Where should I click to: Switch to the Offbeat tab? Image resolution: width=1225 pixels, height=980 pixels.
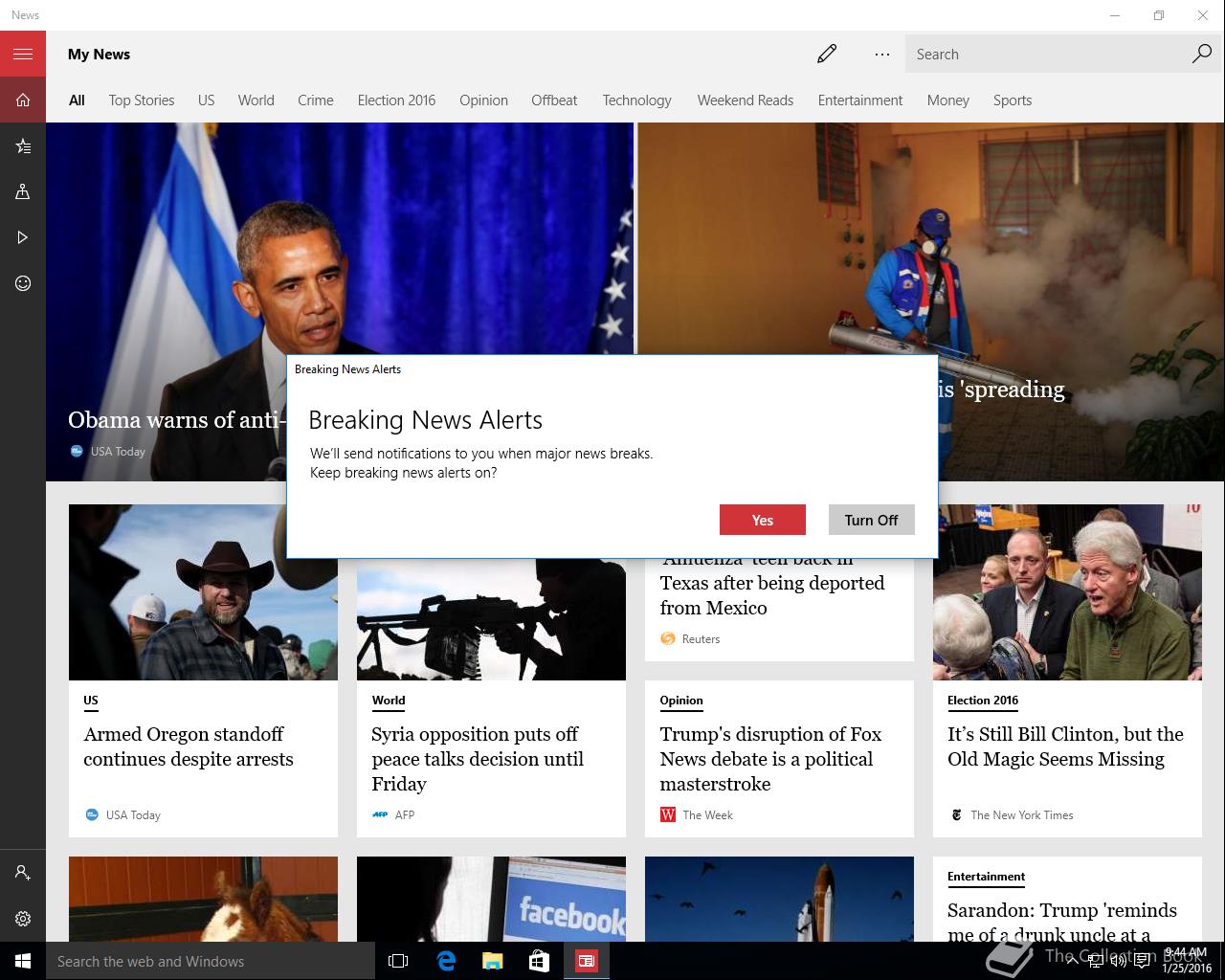(554, 100)
